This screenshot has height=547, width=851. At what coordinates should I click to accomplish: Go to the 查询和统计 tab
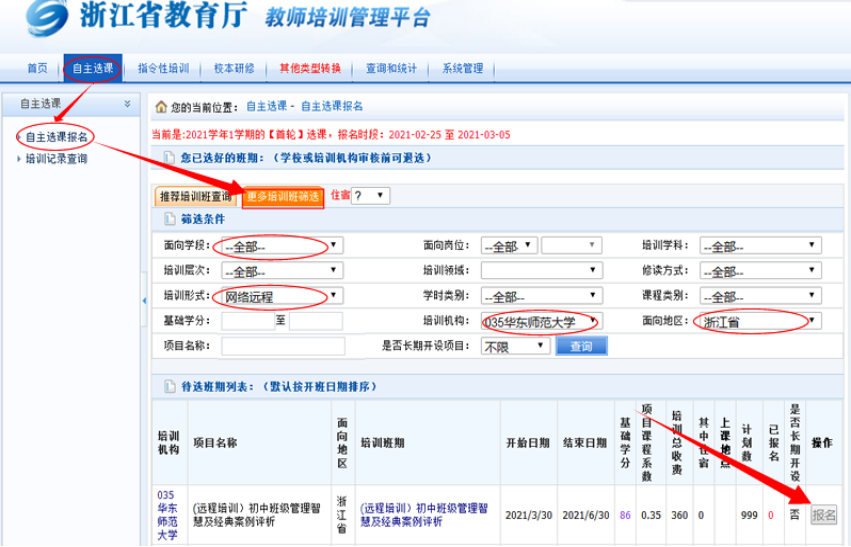tap(391, 68)
